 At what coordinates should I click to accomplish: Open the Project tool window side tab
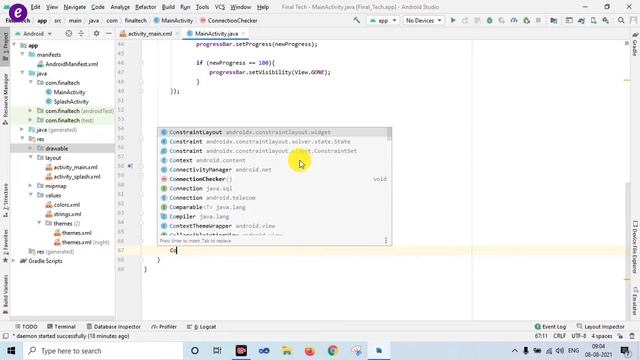(x=5, y=46)
